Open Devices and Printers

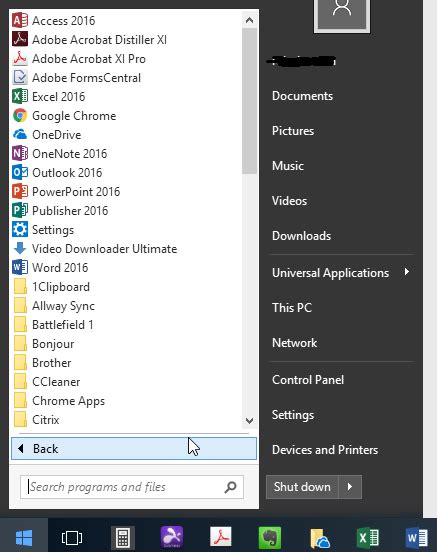(x=325, y=450)
